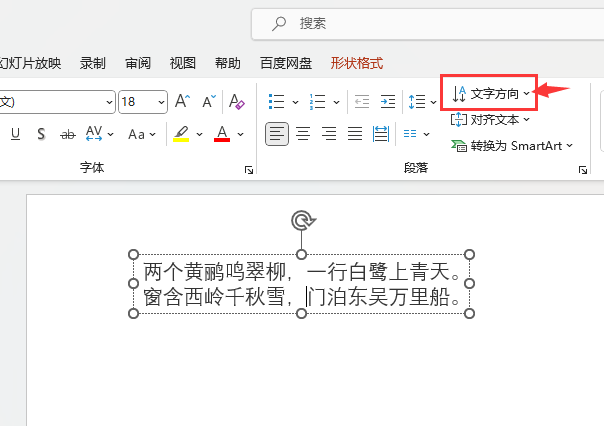Open the columns options button

(416, 134)
